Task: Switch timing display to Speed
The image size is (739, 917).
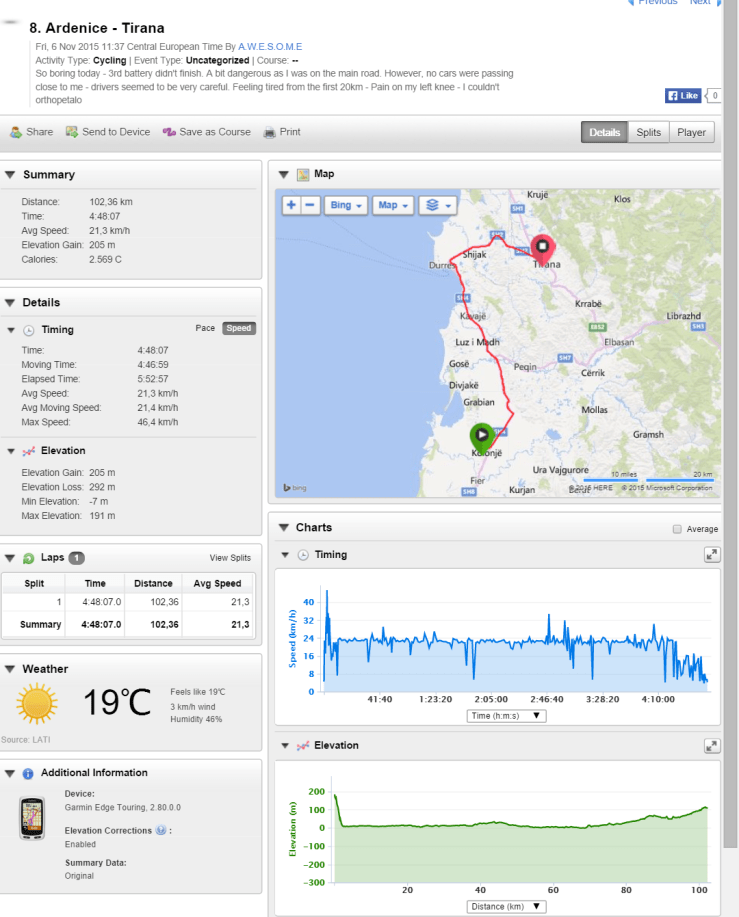Action: (239, 328)
